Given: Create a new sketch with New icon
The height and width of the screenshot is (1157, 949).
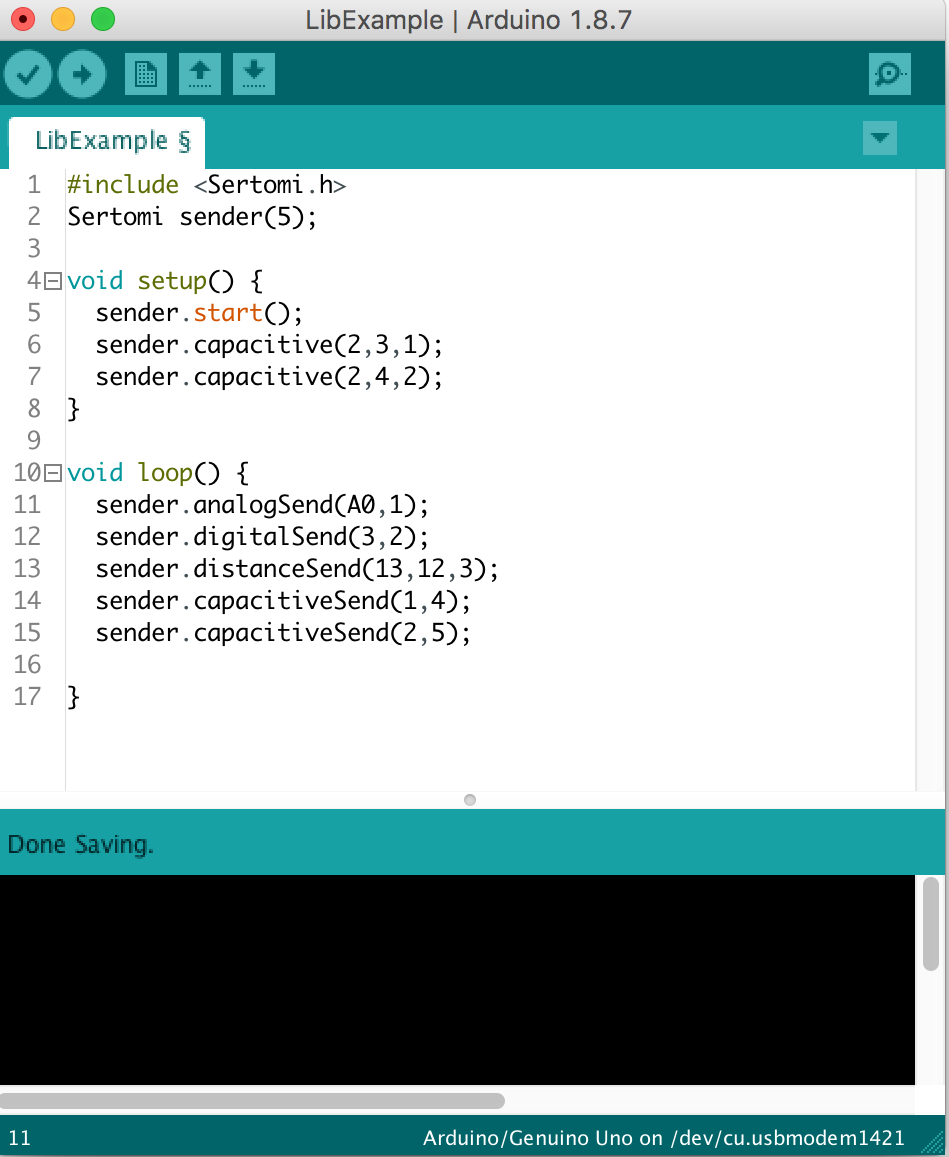Looking at the screenshot, I should pos(146,74).
